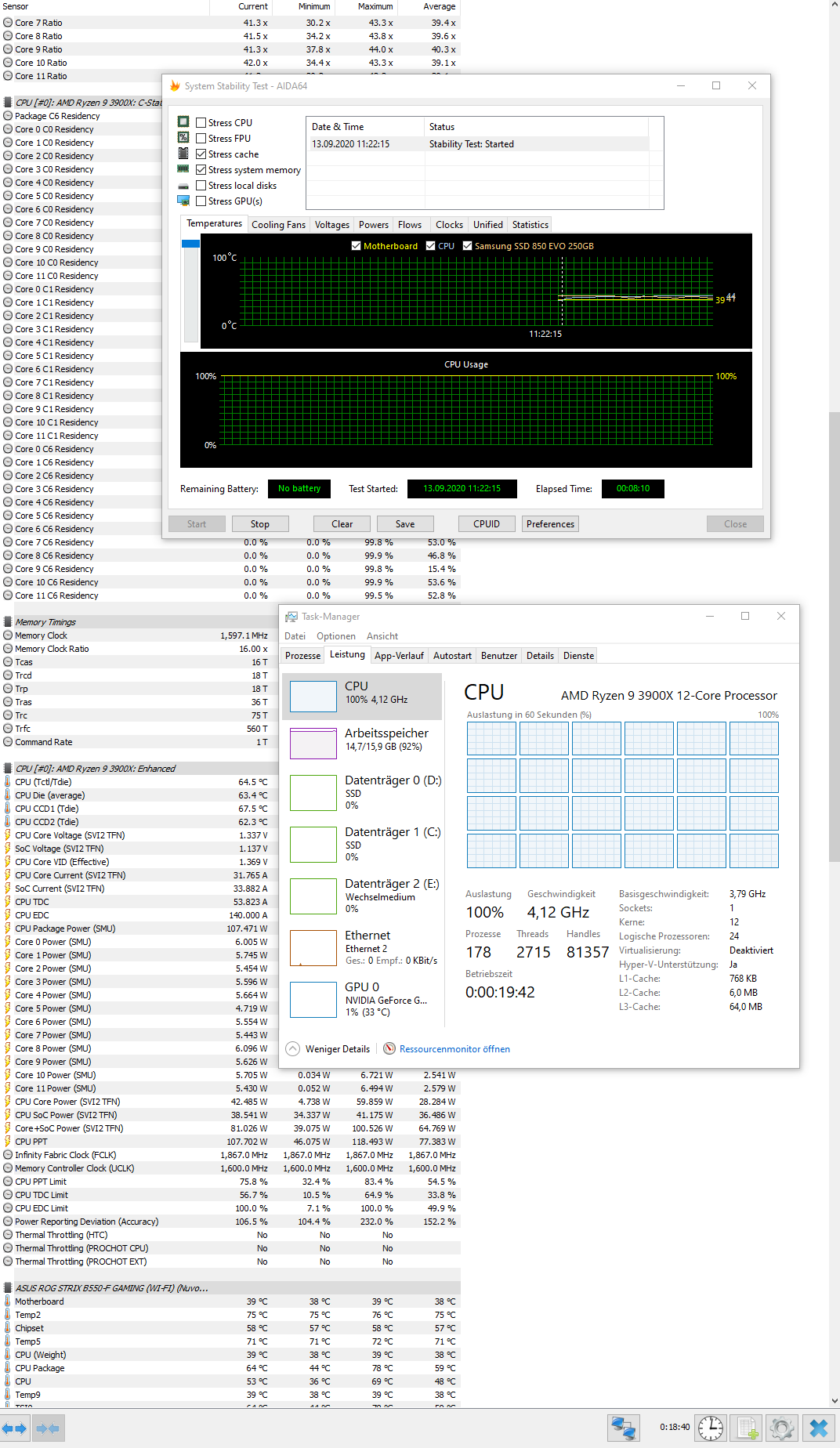Enable the Stress FPU checkbox
This screenshot has height=1448, width=840.
(201, 138)
